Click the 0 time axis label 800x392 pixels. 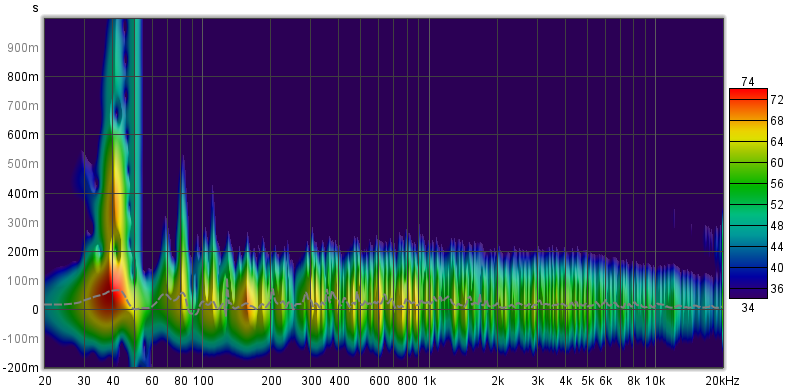[35, 310]
